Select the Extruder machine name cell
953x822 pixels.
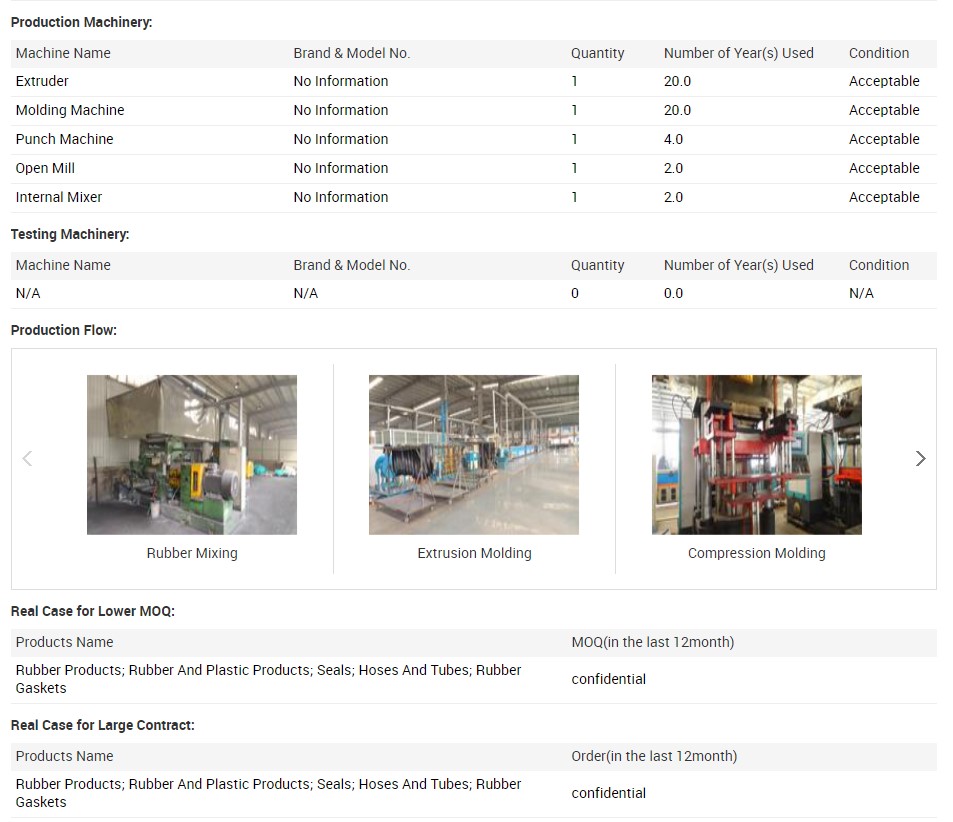(x=42, y=81)
